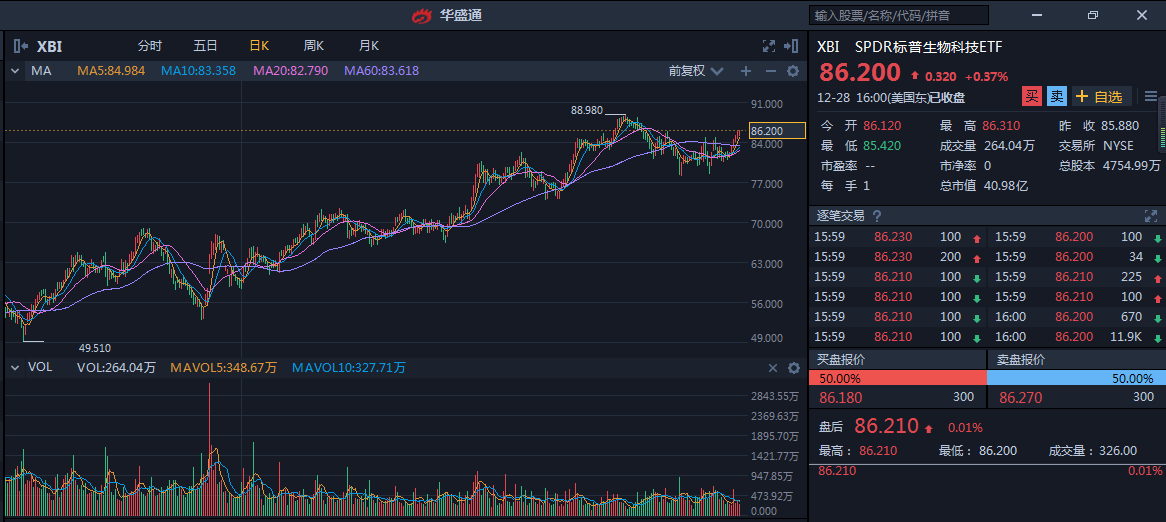Expand chart to fullscreen view
1166x522 pixels.
point(769,46)
